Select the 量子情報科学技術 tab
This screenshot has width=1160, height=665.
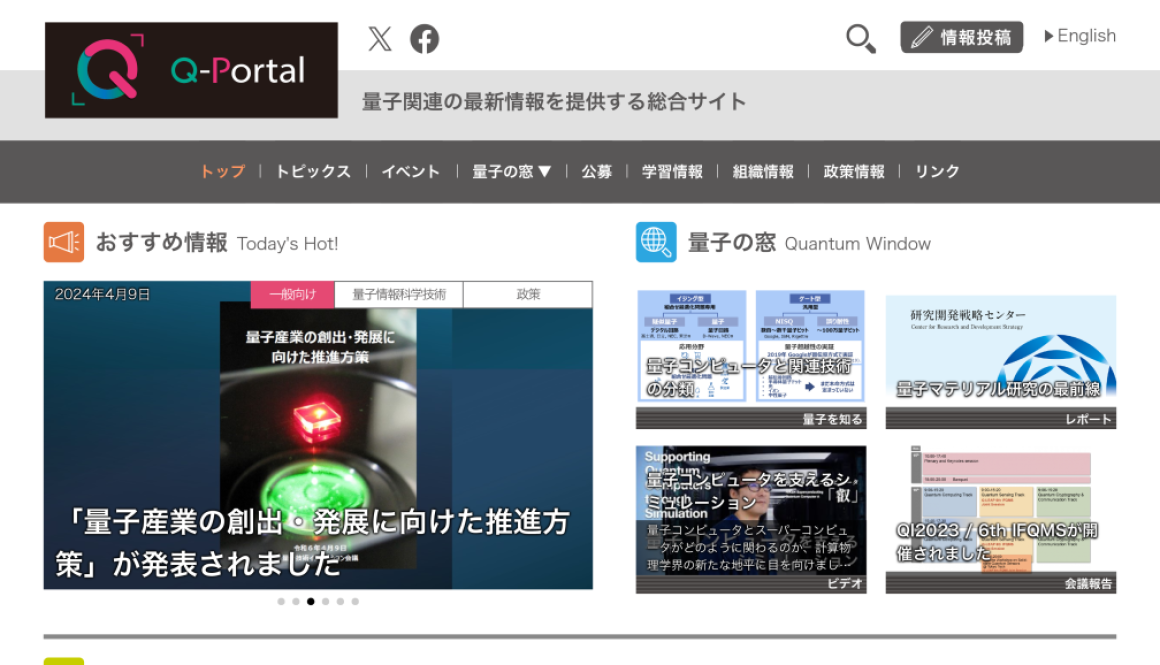(399, 294)
